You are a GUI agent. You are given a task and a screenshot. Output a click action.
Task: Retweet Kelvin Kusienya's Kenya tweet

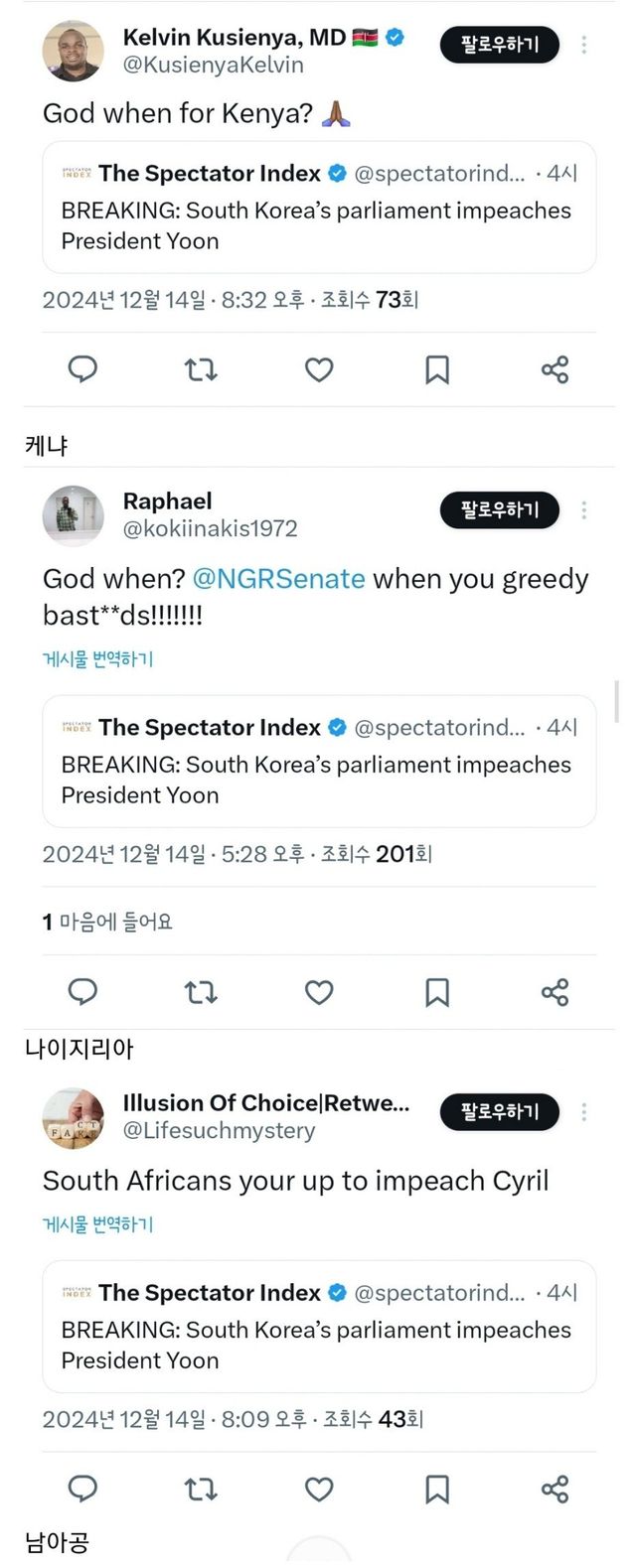pyautogui.click(x=201, y=369)
